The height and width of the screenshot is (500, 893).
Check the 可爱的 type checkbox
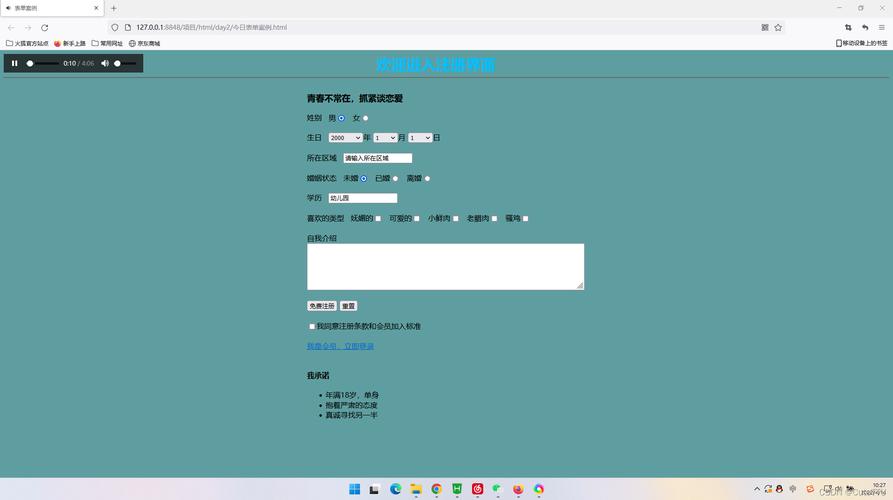coord(417,219)
